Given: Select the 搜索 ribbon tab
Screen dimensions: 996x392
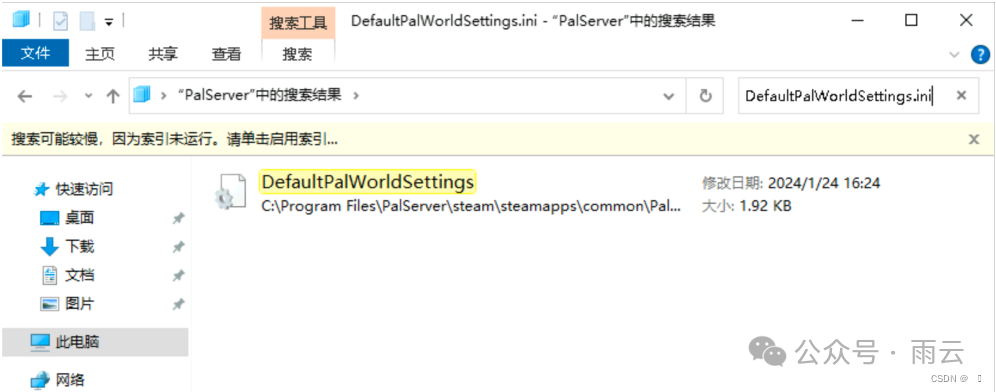Looking at the screenshot, I should click(297, 54).
